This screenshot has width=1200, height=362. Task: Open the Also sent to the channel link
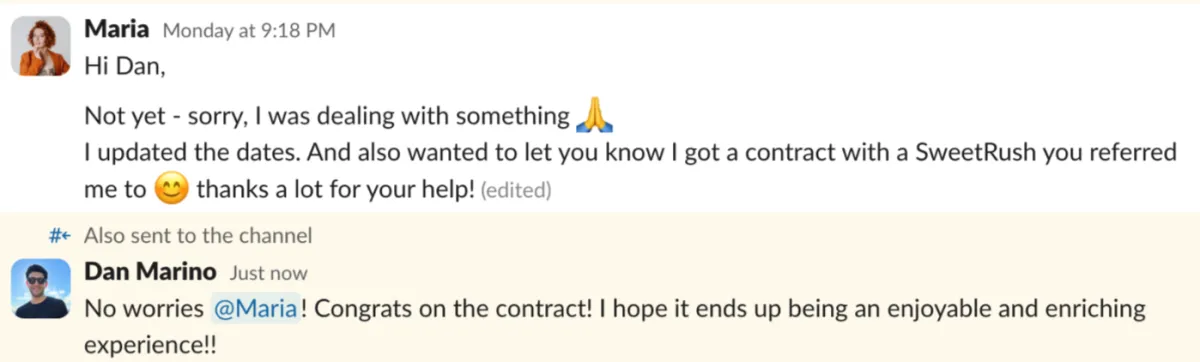pyautogui.click(x=198, y=236)
